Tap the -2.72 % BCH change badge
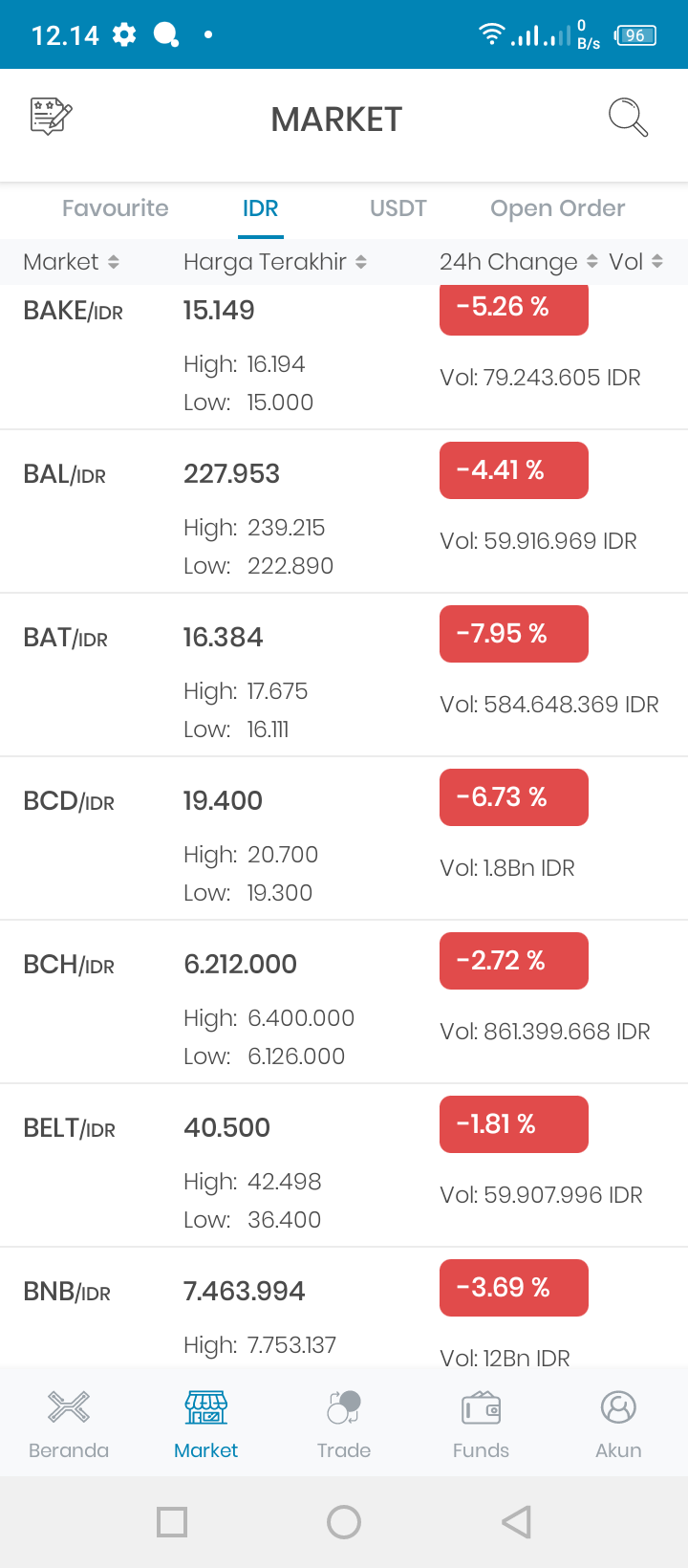The width and height of the screenshot is (688, 1568). (514, 961)
